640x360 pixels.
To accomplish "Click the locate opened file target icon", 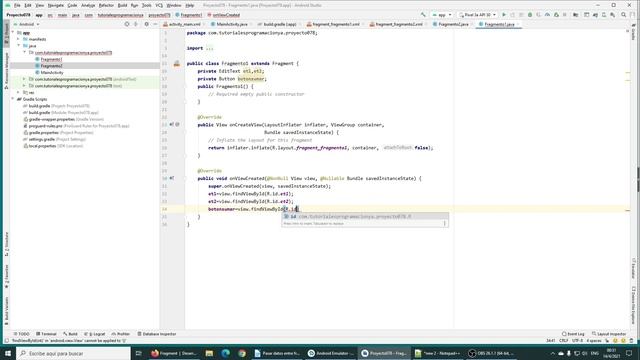I will tap(127, 24).
